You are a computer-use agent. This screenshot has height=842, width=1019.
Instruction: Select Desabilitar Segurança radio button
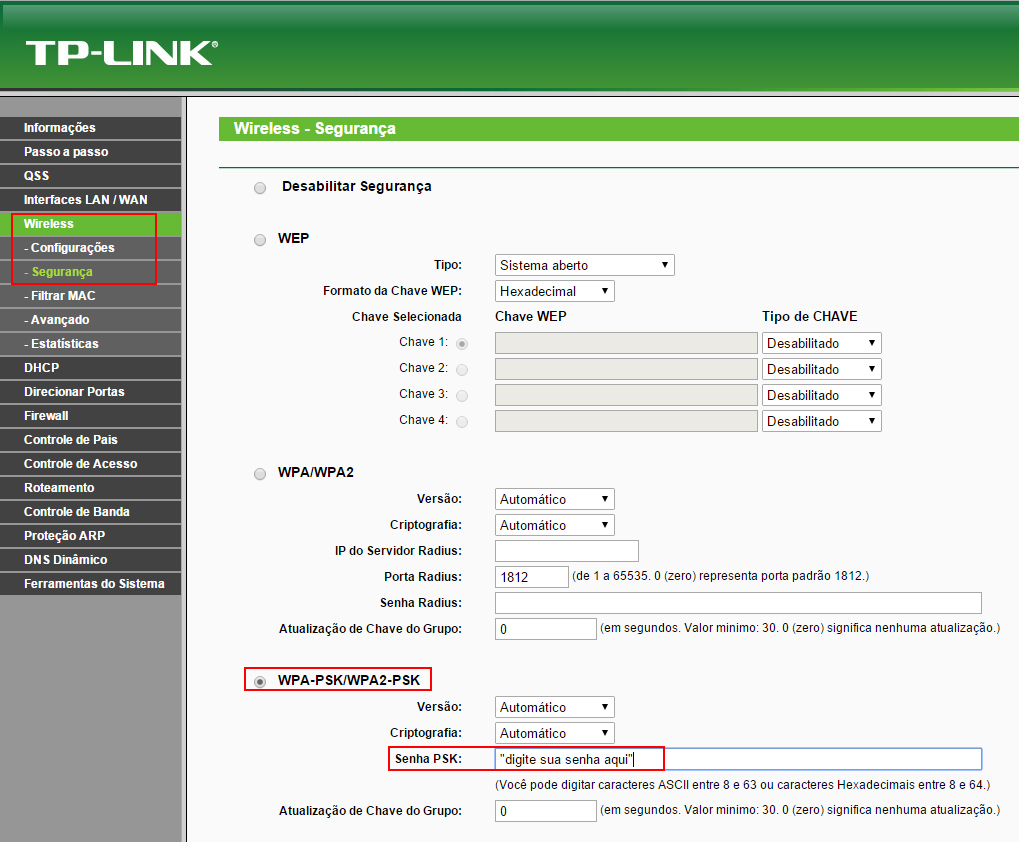[x=260, y=188]
